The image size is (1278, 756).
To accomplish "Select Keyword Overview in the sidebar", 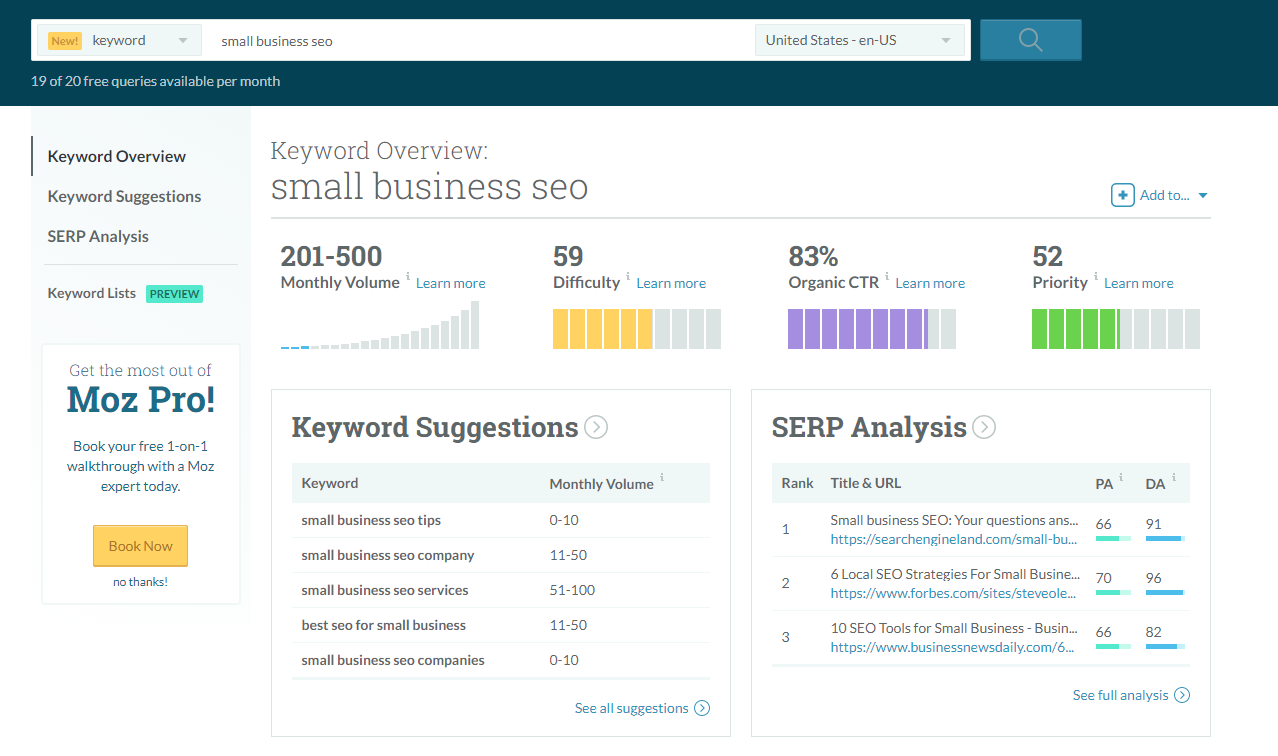I will pyautogui.click(x=117, y=156).
